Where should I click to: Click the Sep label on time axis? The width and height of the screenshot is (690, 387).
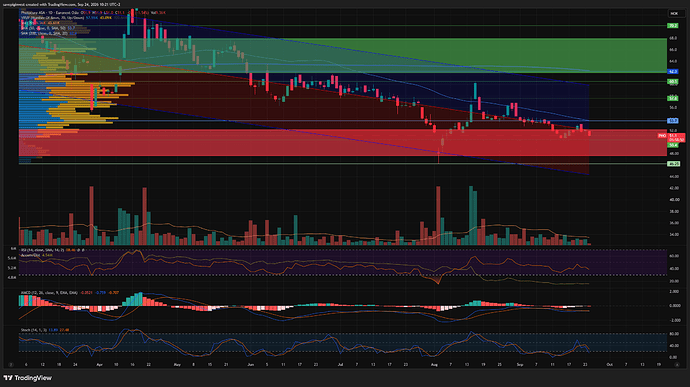pyautogui.click(x=519, y=365)
